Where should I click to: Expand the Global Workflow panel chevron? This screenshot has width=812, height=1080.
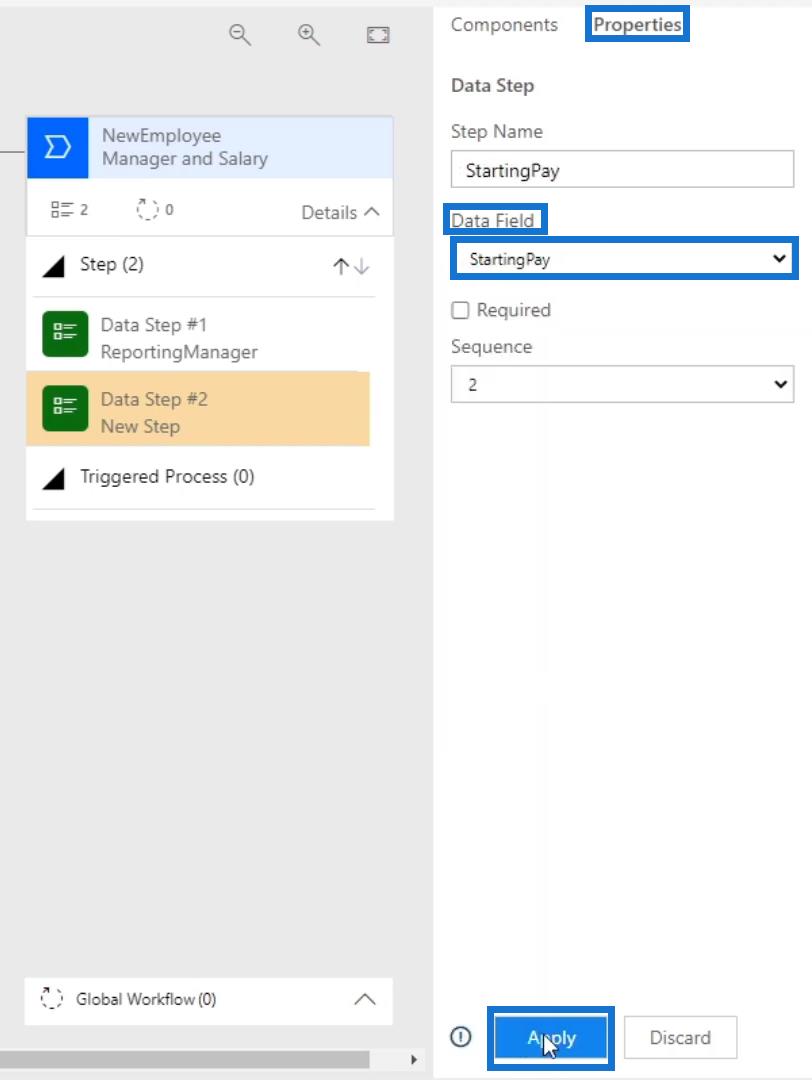365,999
